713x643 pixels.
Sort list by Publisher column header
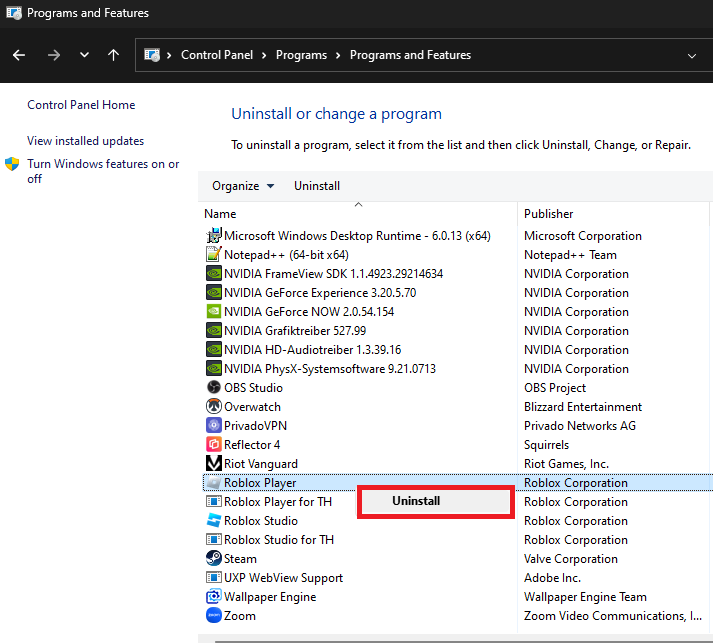point(549,213)
